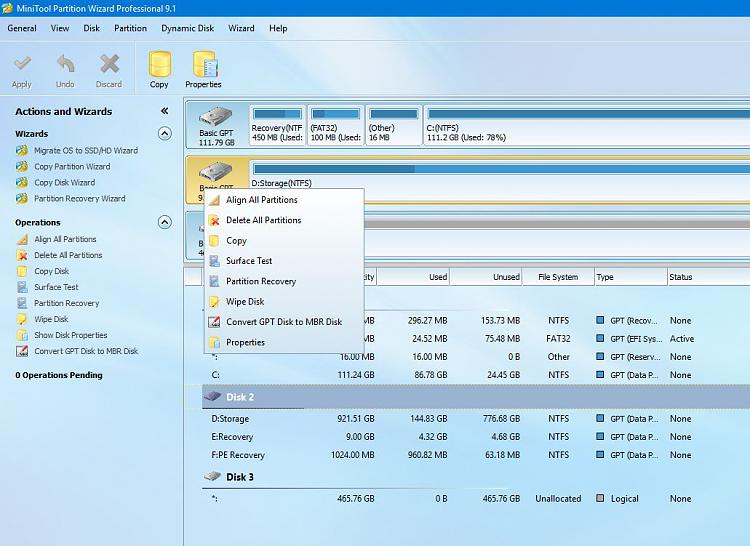The width and height of the screenshot is (750, 546).
Task: Choose Convert GPT Disk to MBR Disk in context menu
Action: [284, 322]
